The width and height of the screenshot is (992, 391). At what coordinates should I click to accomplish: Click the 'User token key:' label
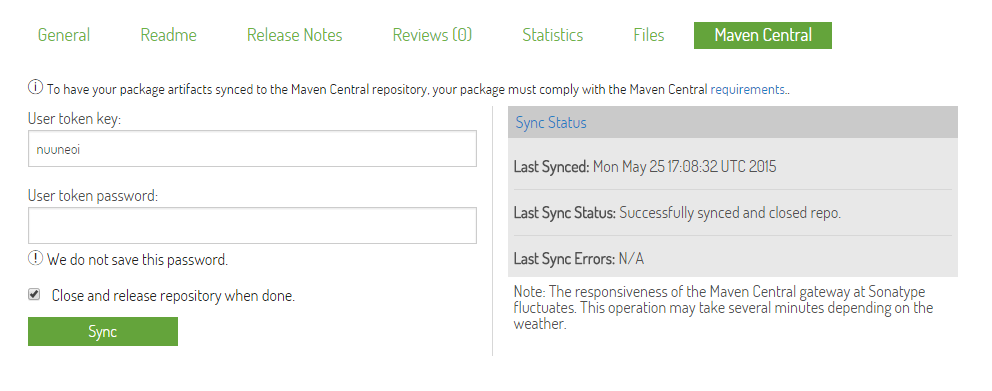click(x=74, y=119)
